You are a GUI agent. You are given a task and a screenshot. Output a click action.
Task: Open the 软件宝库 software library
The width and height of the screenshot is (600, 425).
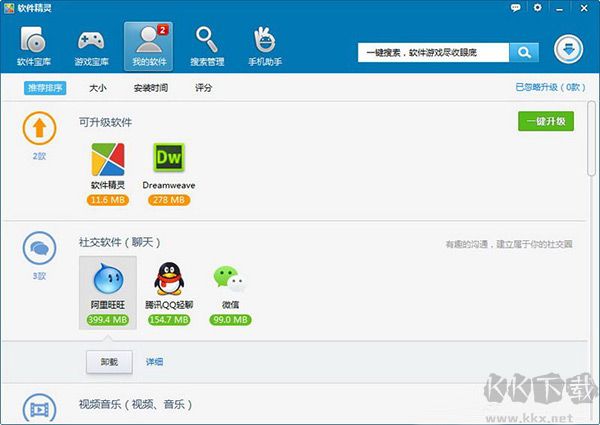click(33, 45)
